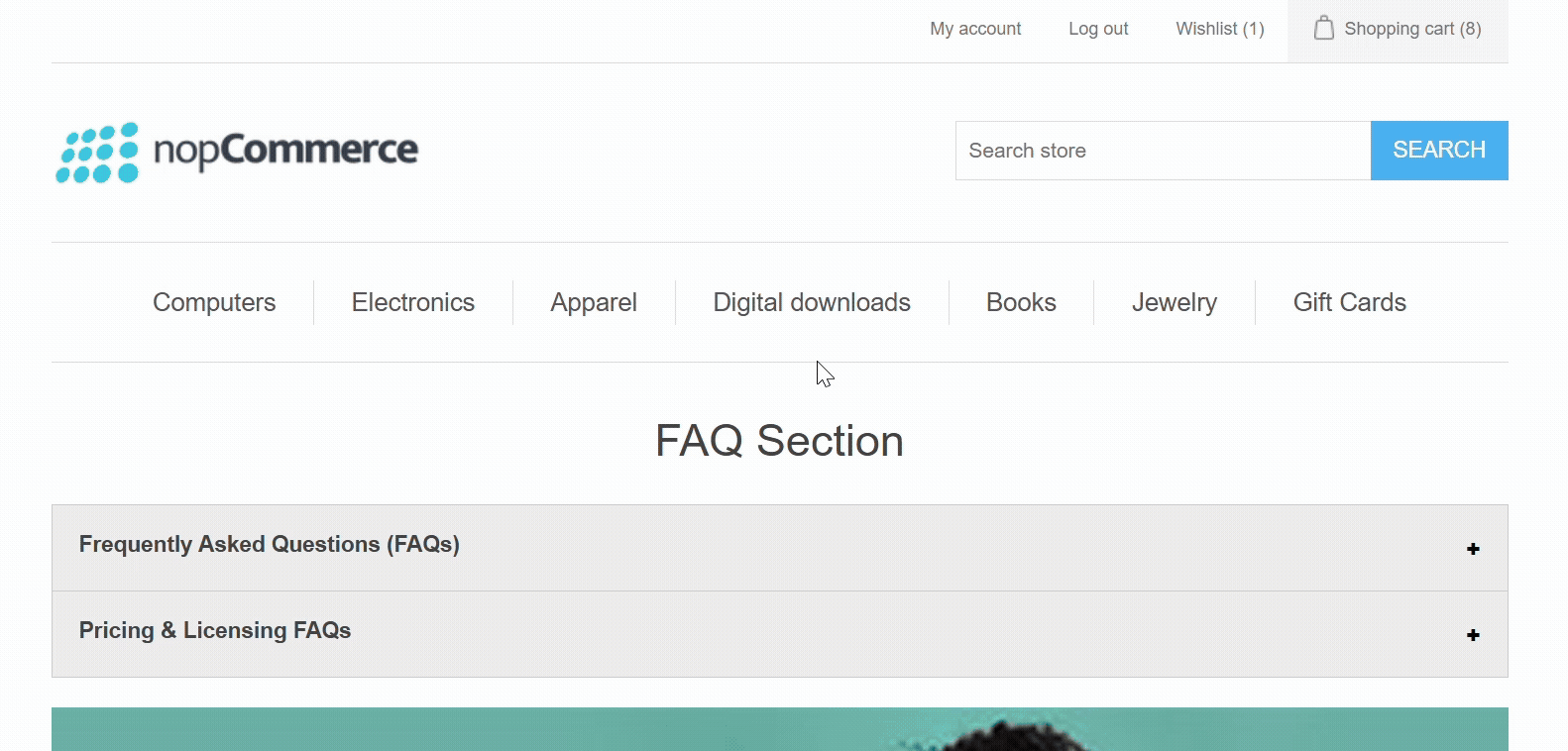Open the Computers category menu
The height and width of the screenshot is (751, 1568).
click(x=214, y=302)
